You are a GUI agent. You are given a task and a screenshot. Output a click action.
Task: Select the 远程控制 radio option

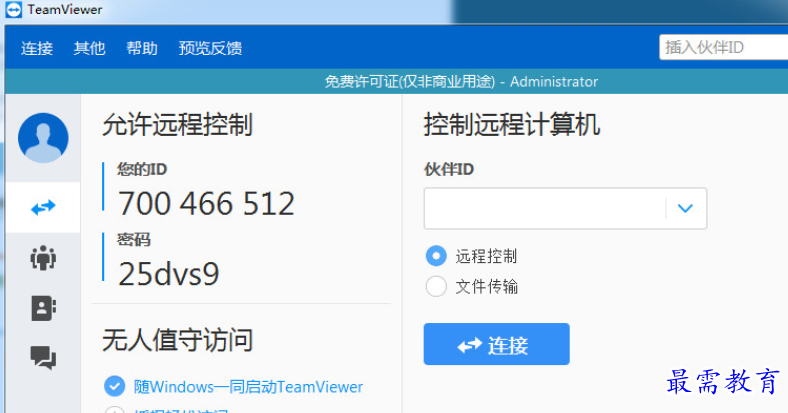(x=436, y=256)
